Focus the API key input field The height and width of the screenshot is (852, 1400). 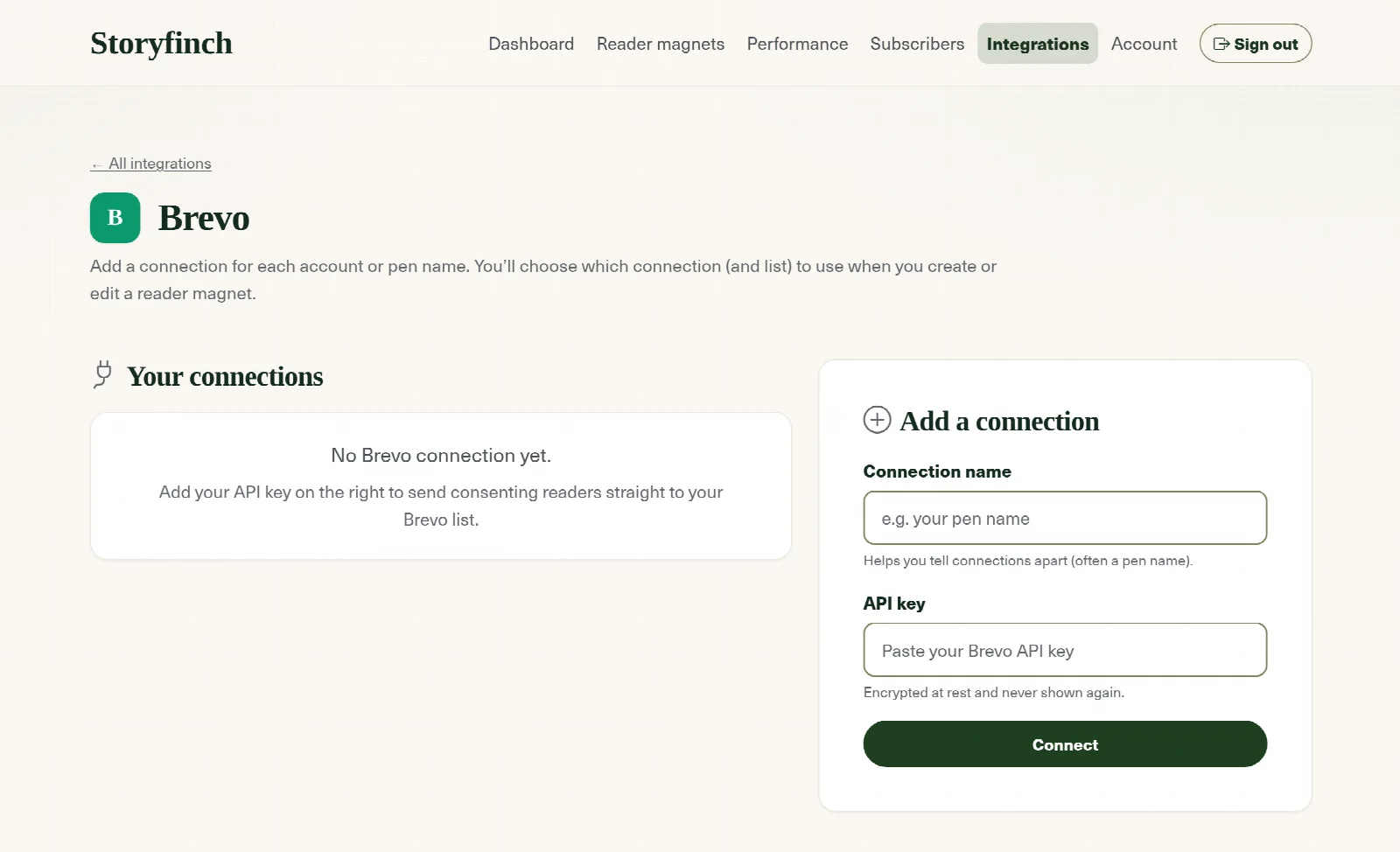(1065, 650)
